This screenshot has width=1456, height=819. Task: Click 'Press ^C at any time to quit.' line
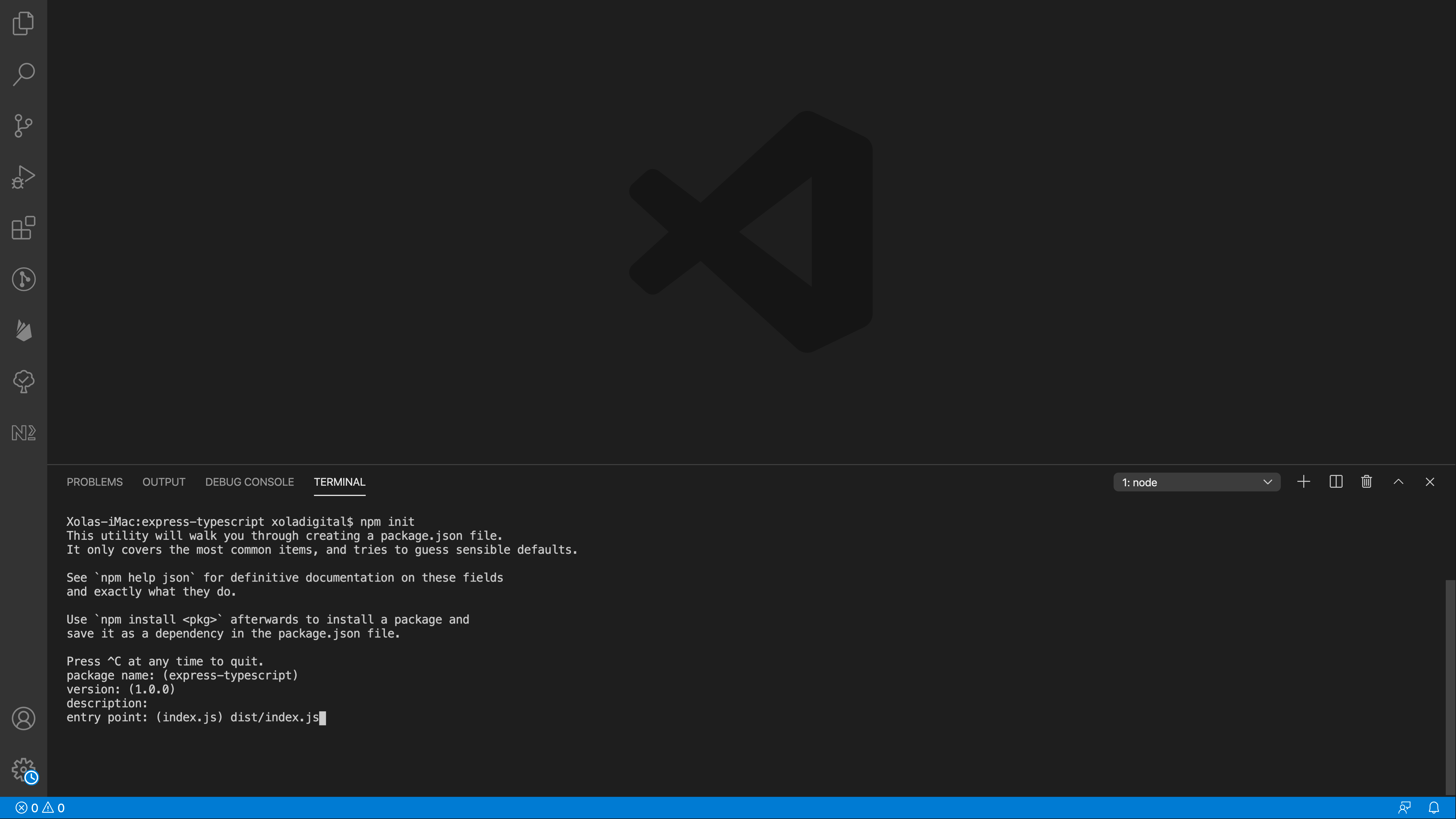tap(165, 661)
